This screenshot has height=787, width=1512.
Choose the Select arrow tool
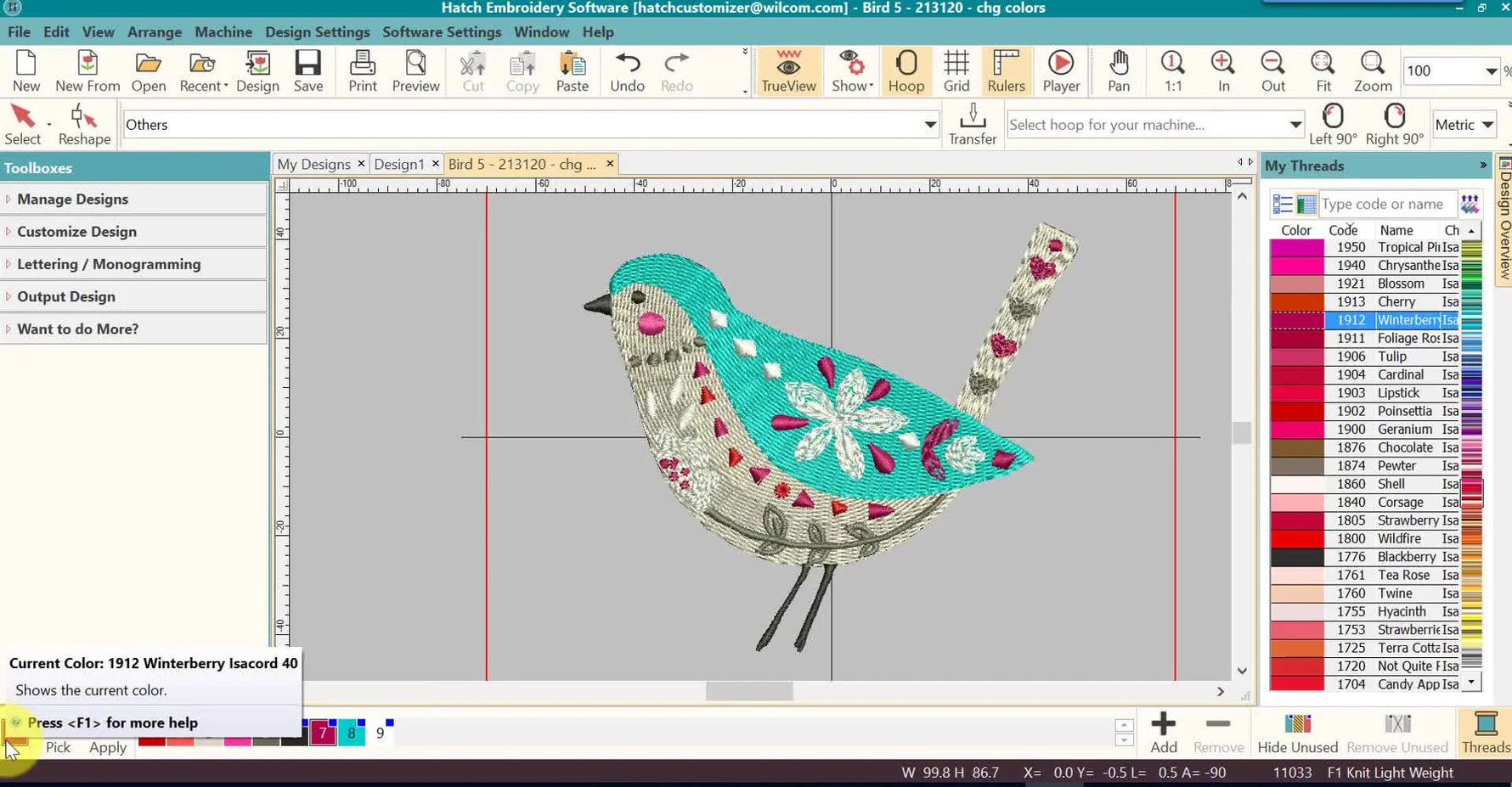(23, 125)
